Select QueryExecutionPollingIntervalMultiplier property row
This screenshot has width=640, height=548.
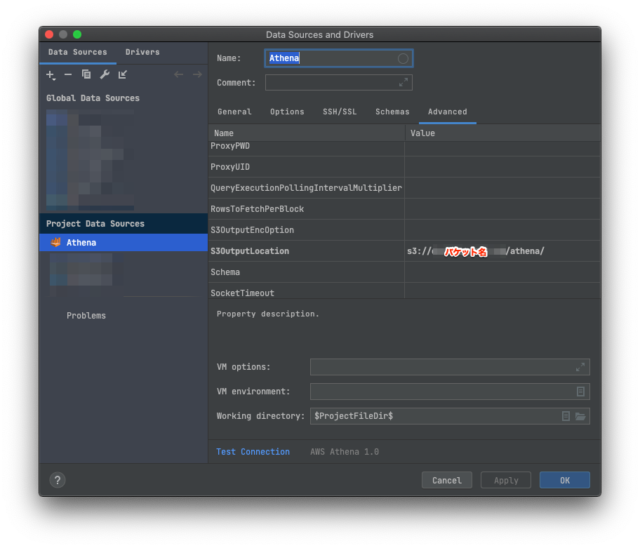pos(404,188)
